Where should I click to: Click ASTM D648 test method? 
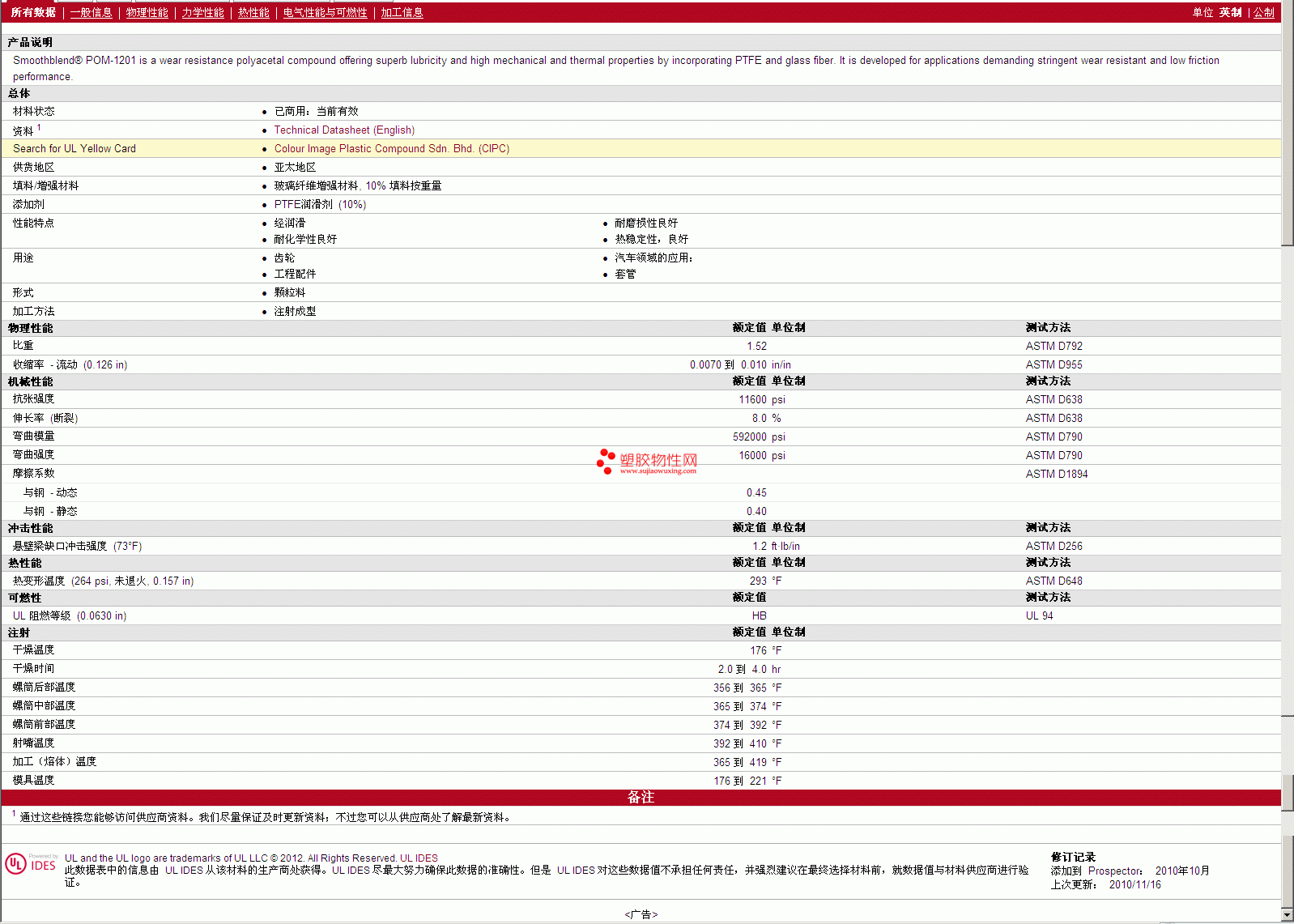point(1054,581)
